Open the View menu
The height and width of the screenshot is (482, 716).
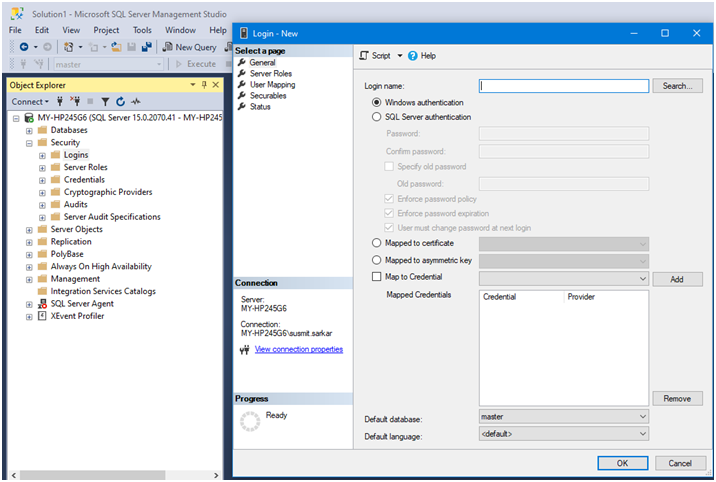(x=71, y=30)
